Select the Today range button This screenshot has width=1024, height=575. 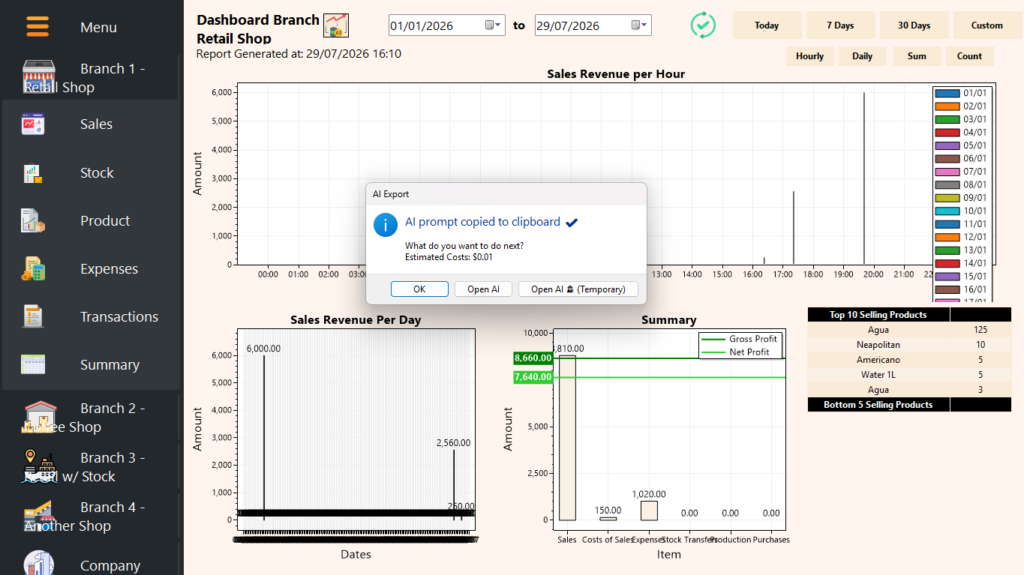(767, 25)
